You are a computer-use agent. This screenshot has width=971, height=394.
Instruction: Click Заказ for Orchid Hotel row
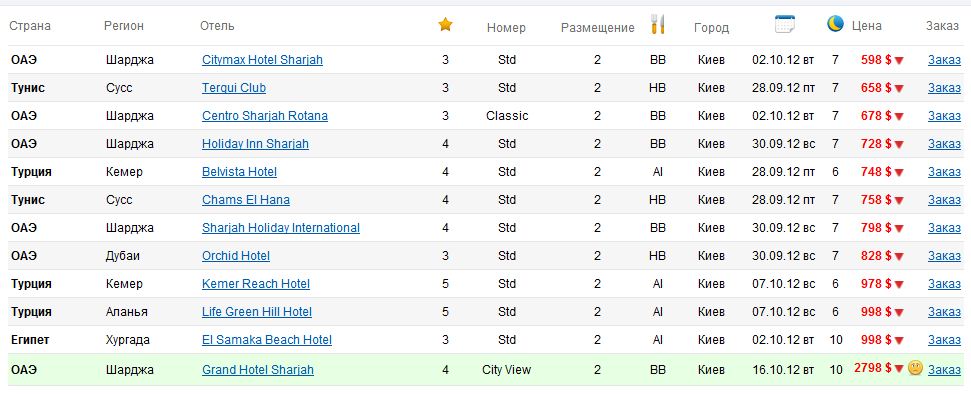coord(944,256)
